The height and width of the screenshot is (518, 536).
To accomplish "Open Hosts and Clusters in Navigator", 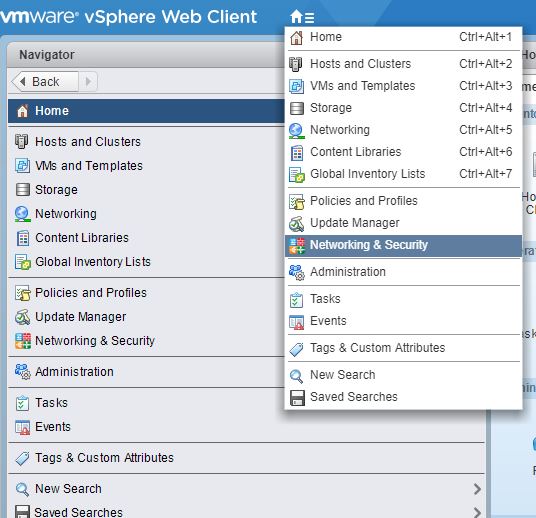I will (146, 142).
